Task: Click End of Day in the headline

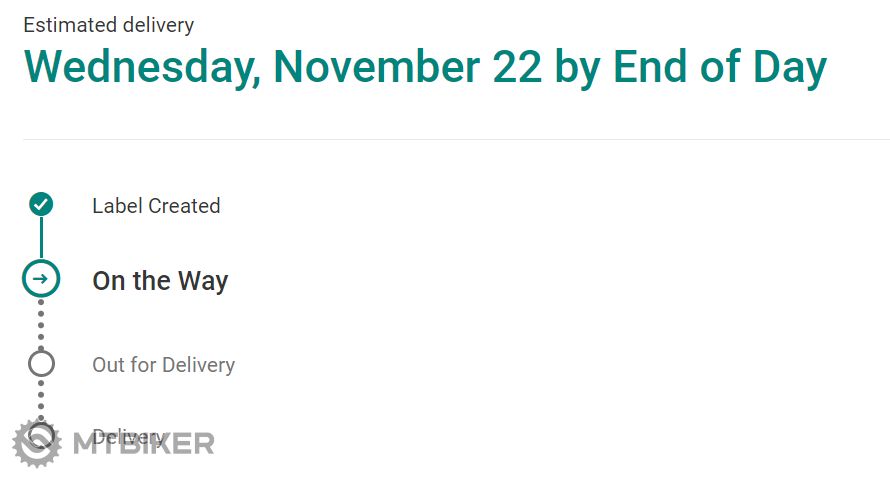Action: (719, 67)
